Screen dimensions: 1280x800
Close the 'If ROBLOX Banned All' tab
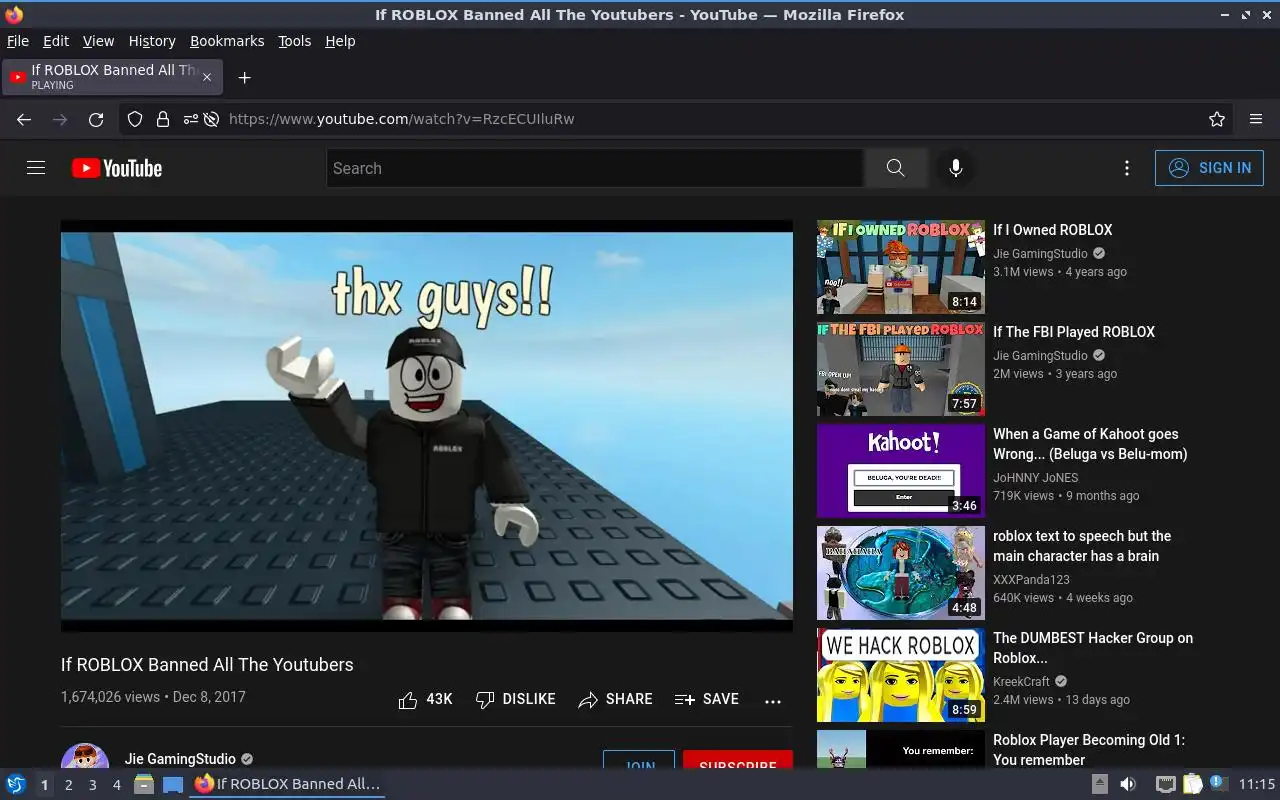(207, 77)
